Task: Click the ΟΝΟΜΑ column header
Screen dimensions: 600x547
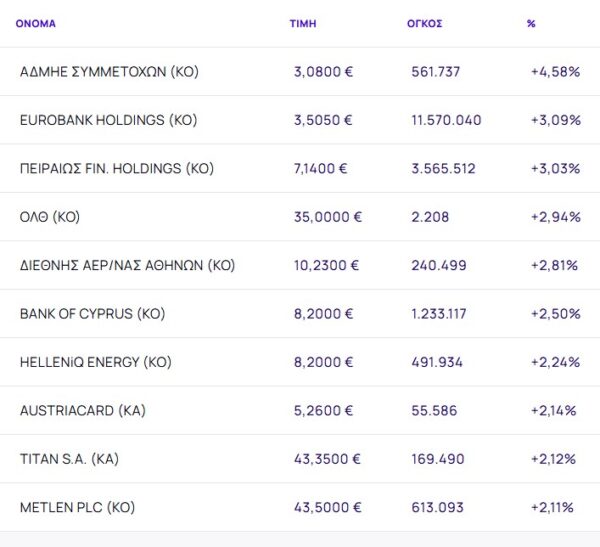Action: click(x=36, y=23)
